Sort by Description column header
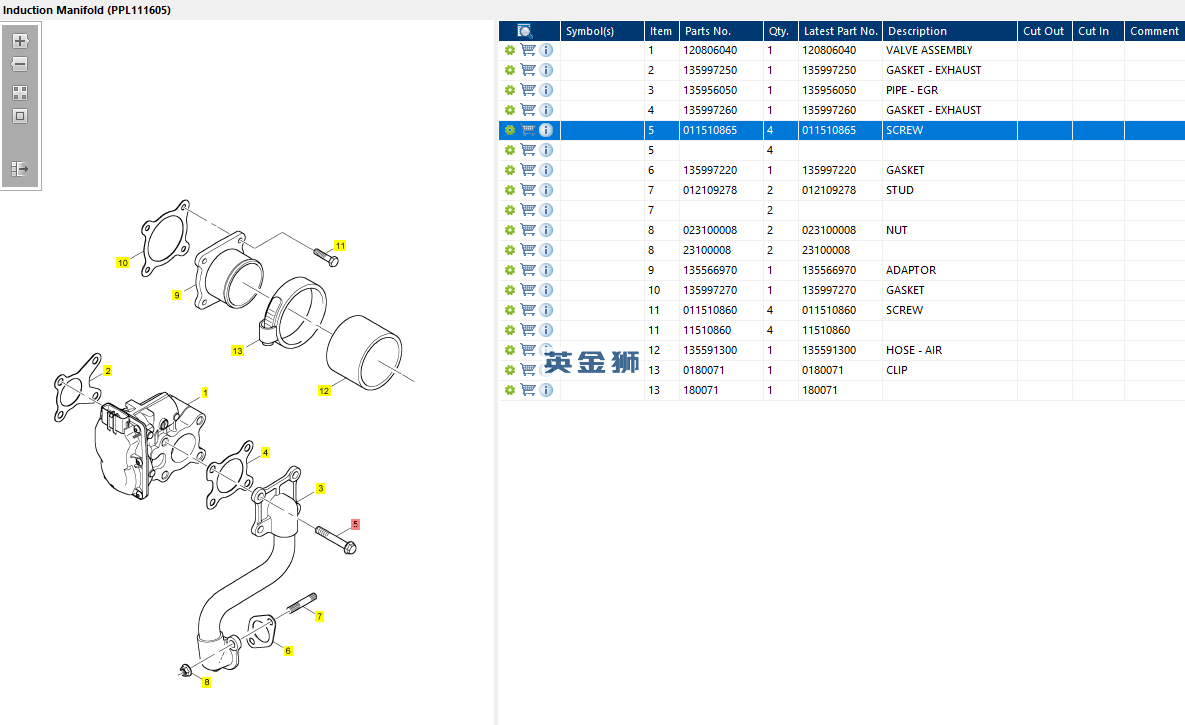Image resolution: width=1185 pixels, height=725 pixels. point(949,31)
